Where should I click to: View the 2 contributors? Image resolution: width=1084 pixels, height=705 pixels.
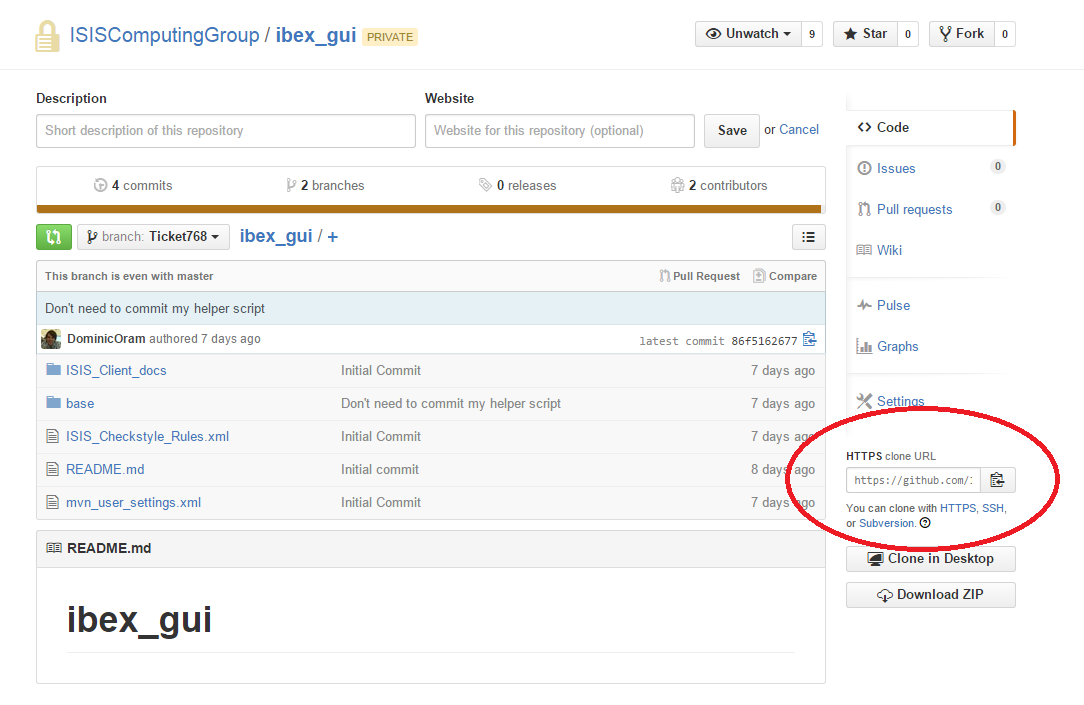tap(719, 185)
